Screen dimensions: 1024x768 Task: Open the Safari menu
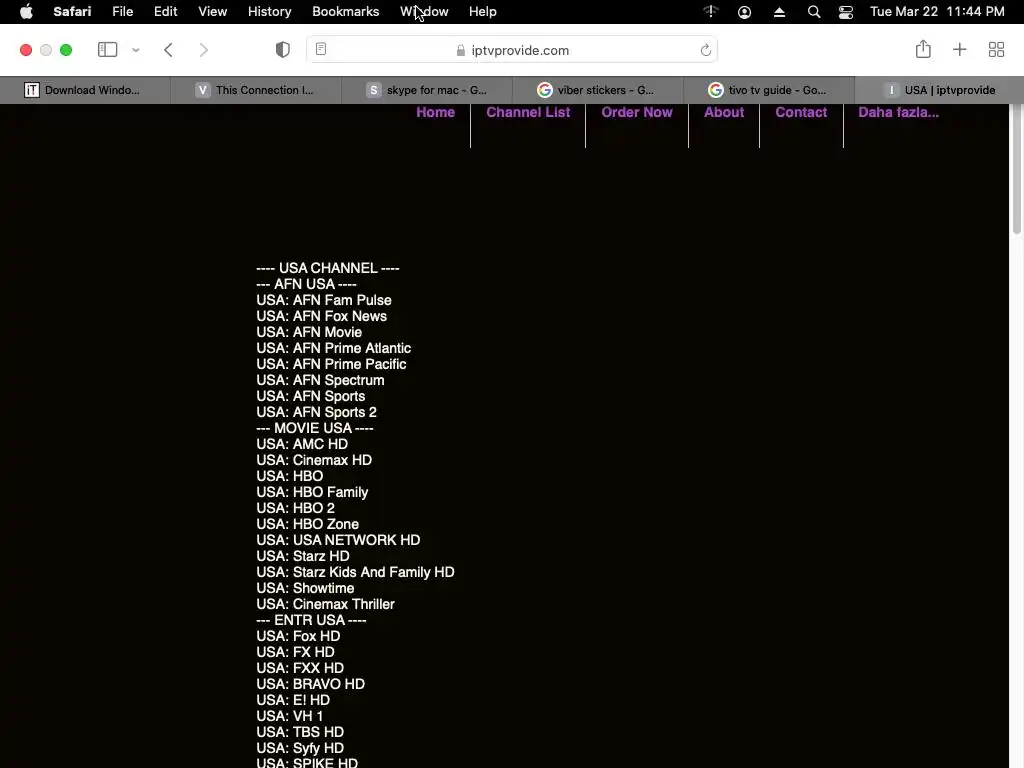[x=72, y=12]
